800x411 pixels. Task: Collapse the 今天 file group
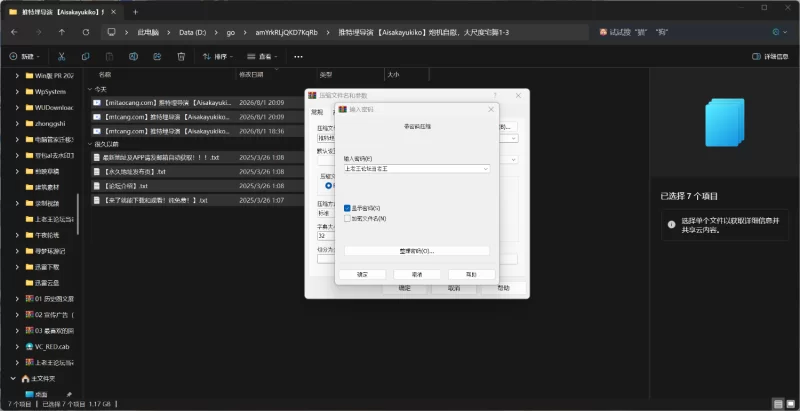(90, 89)
